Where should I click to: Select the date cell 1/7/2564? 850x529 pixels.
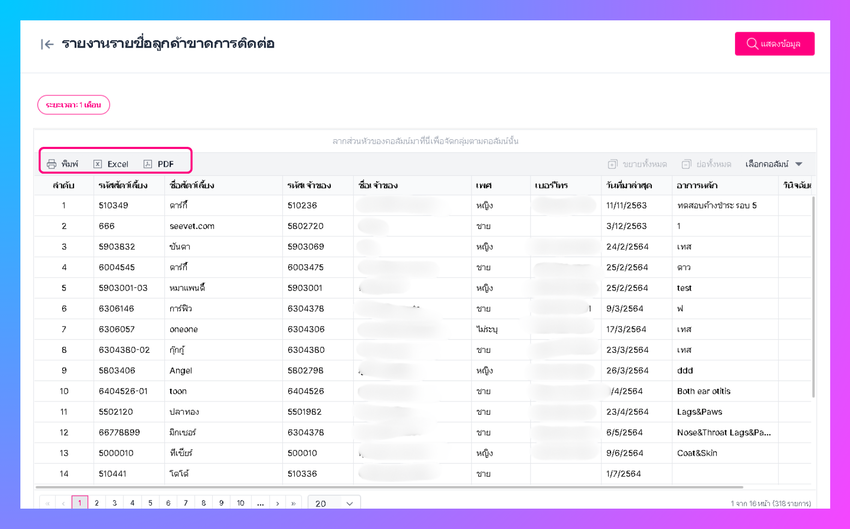tap(636, 473)
